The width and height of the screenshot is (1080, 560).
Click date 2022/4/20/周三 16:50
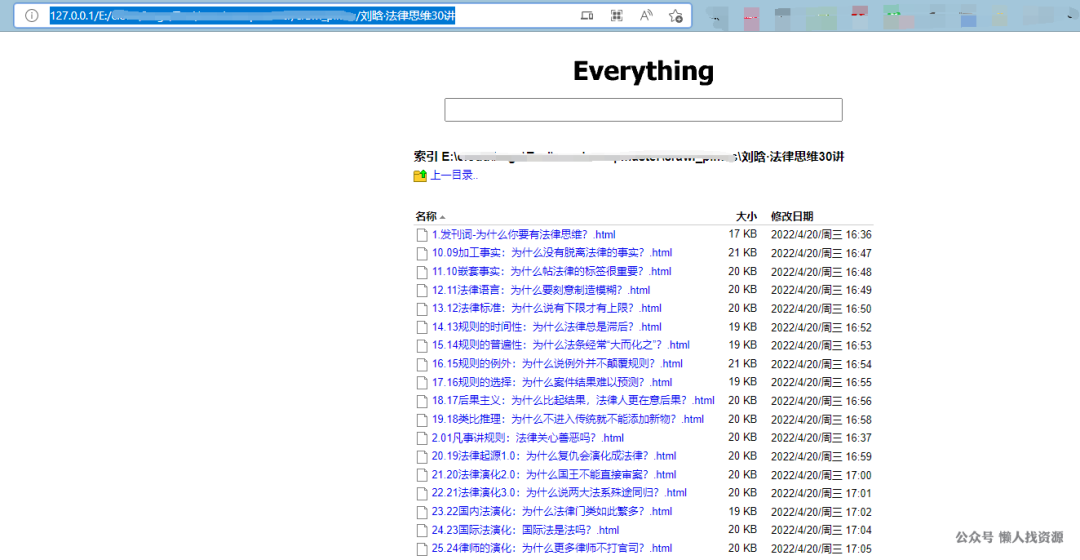coord(821,309)
